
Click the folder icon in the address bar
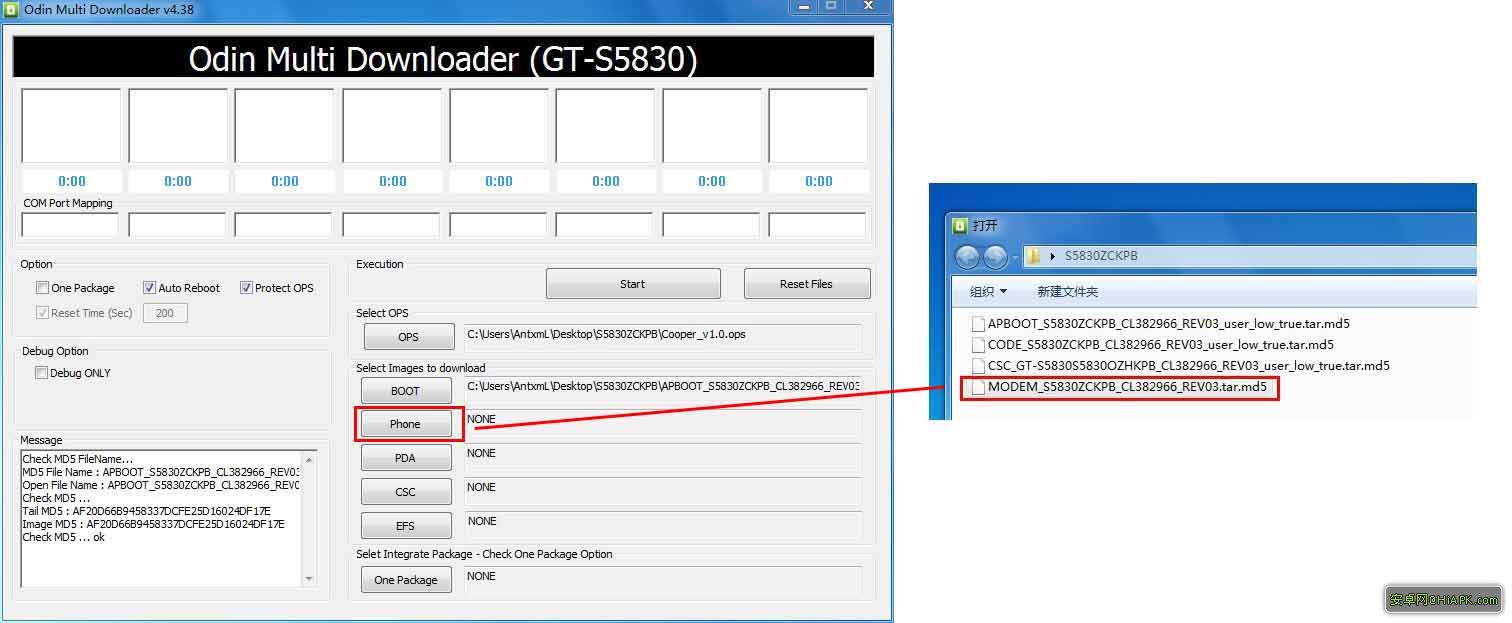(x=1034, y=256)
